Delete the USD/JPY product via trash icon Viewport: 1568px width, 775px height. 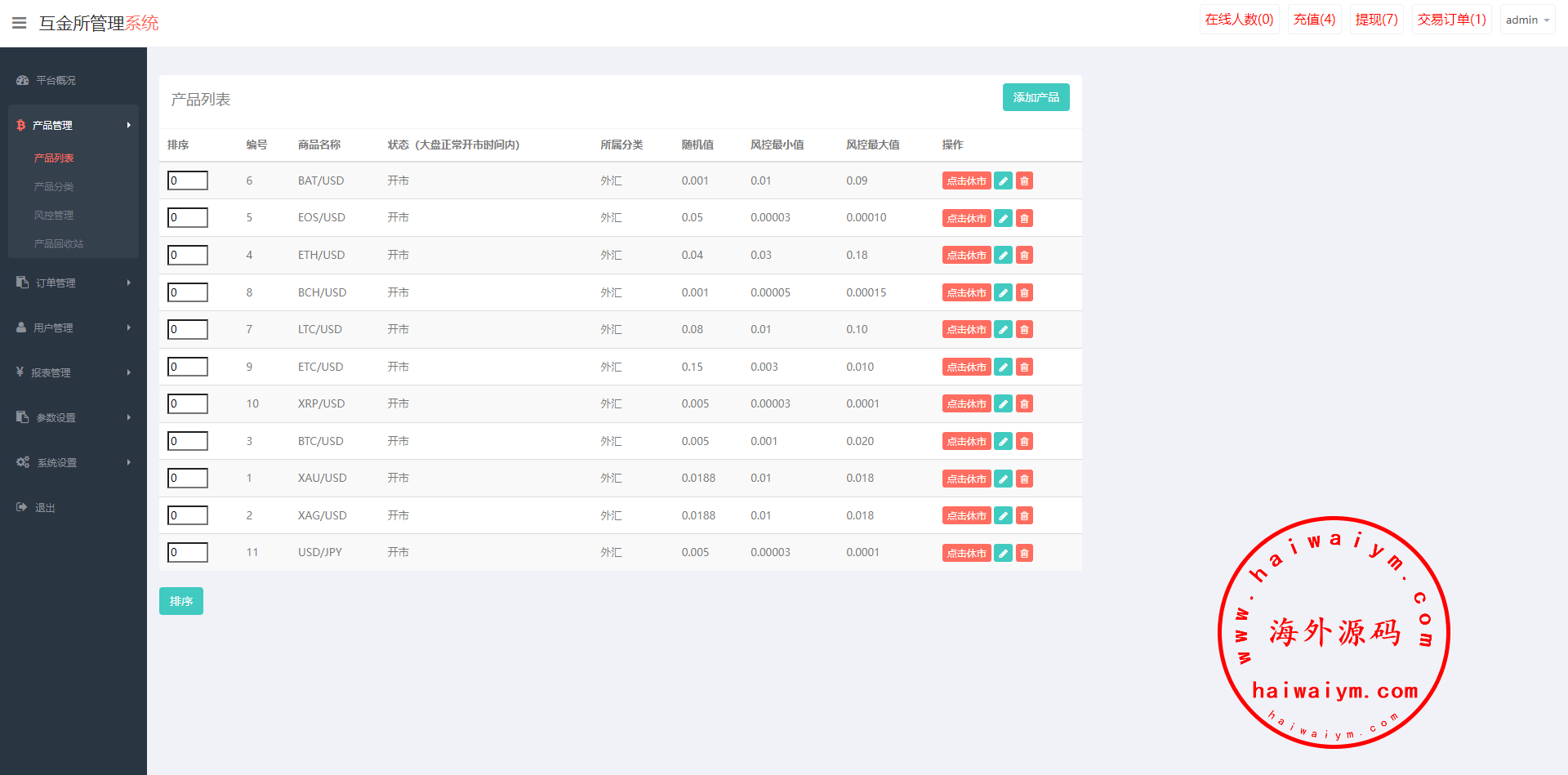coord(1024,553)
